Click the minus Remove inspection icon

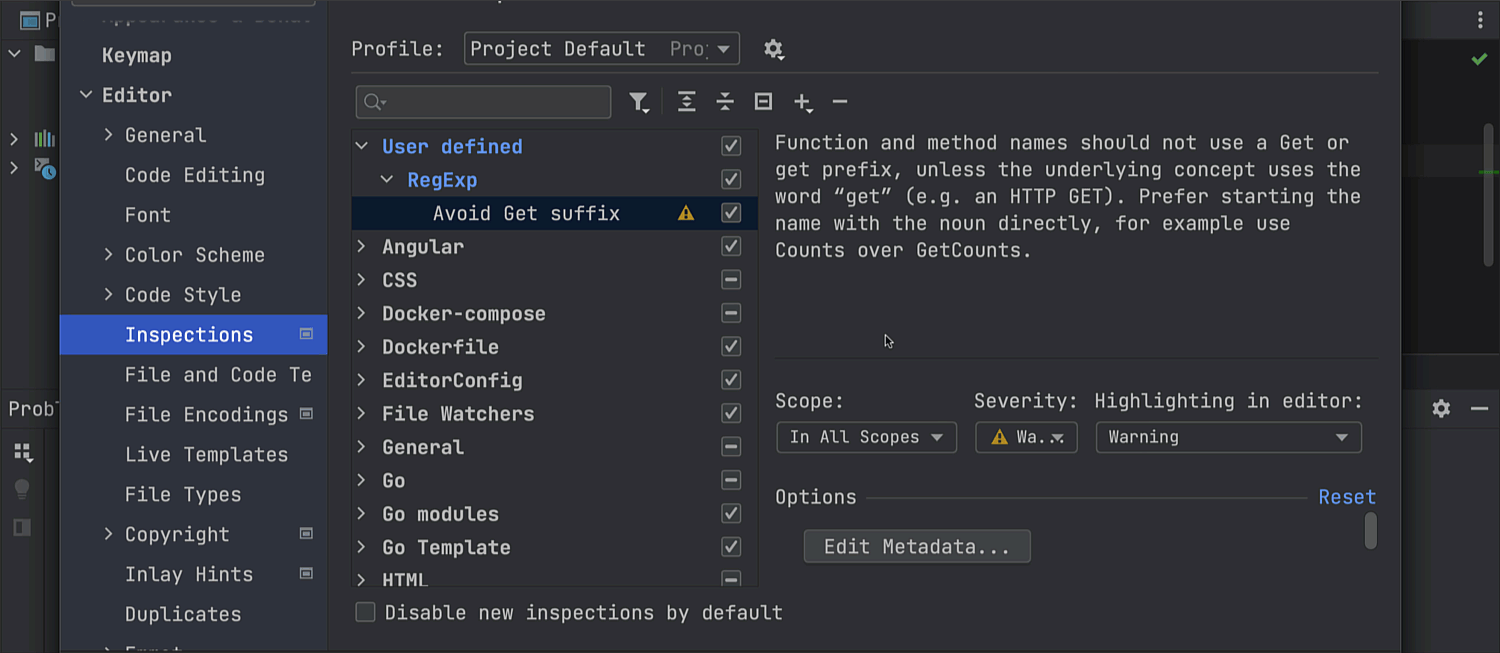tap(840, 102)
